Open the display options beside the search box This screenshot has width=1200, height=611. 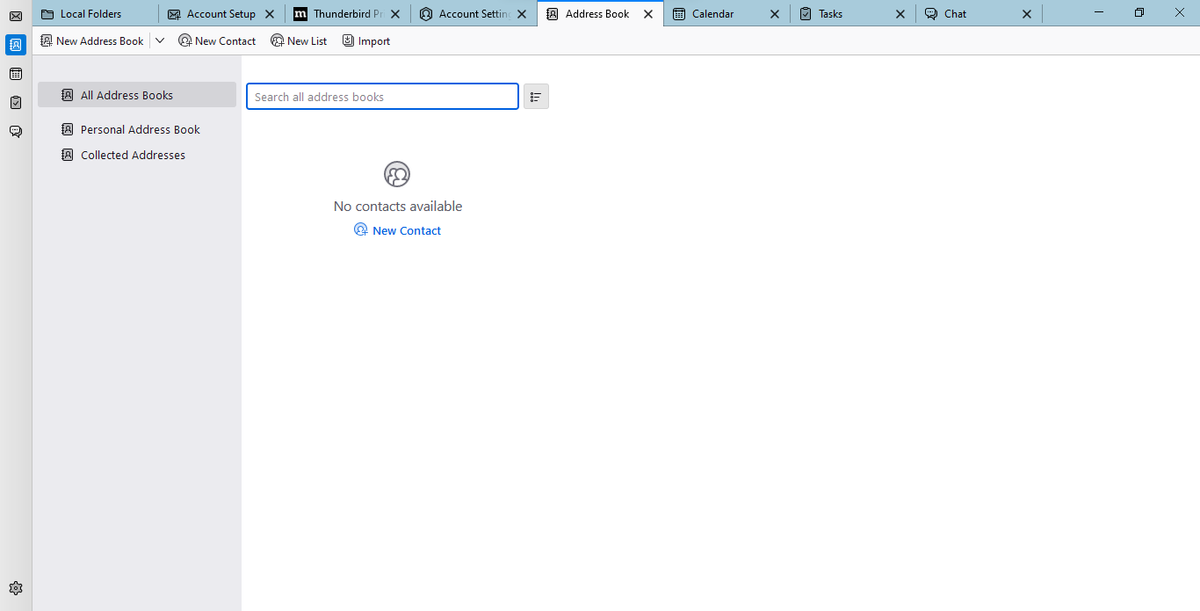click(536, 96)
